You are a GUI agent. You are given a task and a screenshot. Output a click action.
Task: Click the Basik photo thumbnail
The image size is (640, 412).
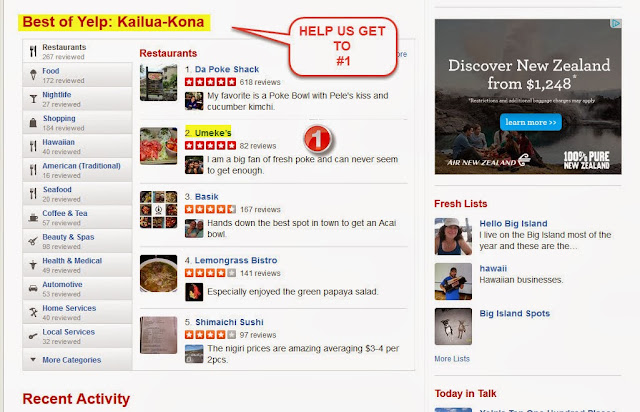(x=158, y=209)
